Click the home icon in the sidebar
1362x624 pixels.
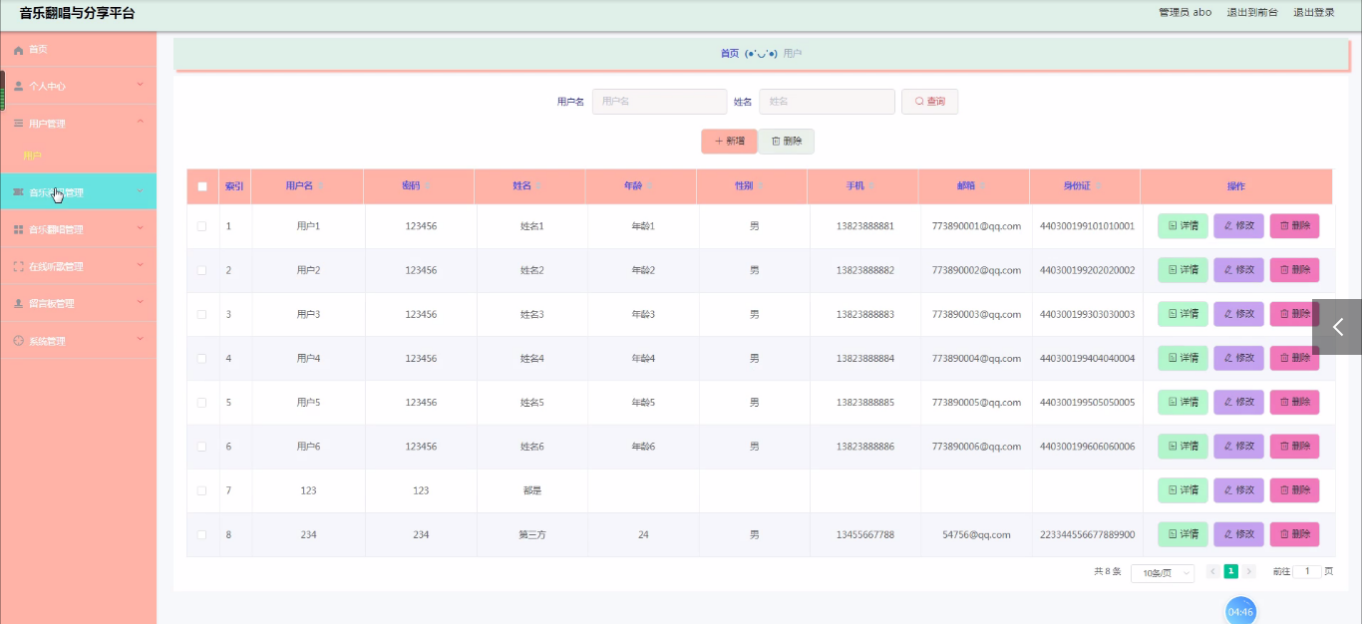(x=18, y=50)
